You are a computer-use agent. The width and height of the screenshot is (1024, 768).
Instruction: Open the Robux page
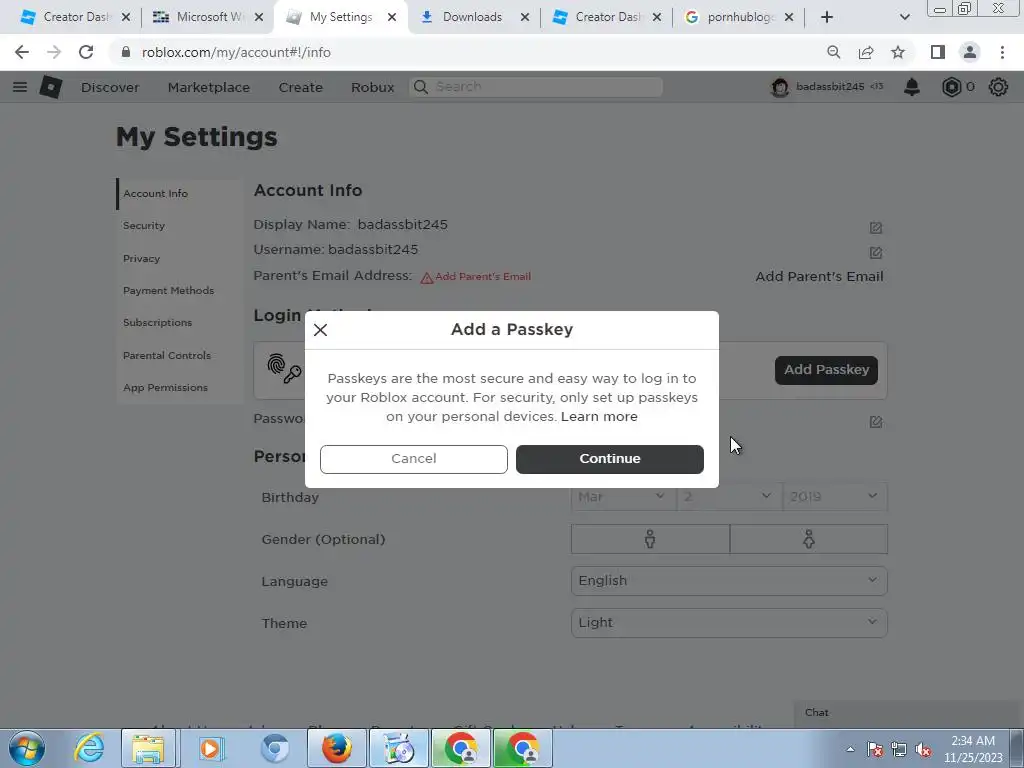(372, 88)
